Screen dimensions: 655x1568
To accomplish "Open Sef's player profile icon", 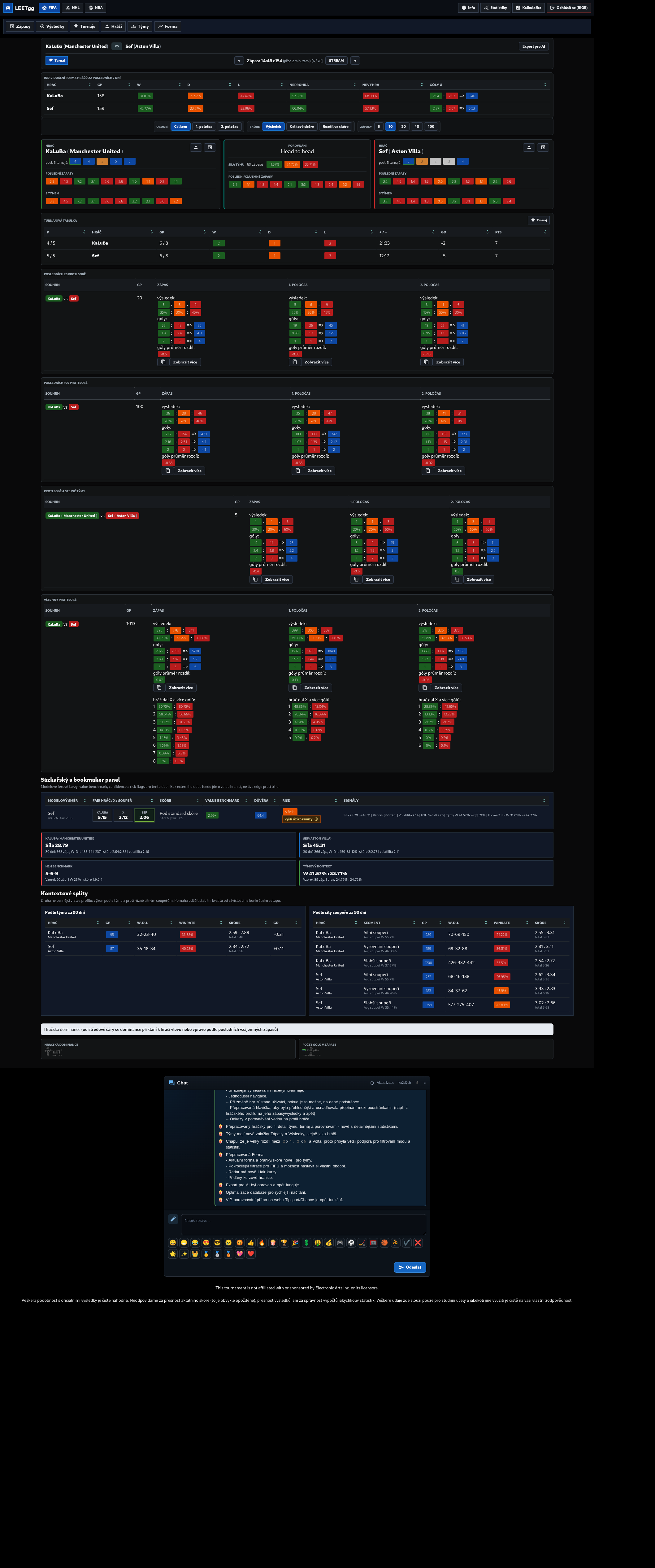I will 529,147.
